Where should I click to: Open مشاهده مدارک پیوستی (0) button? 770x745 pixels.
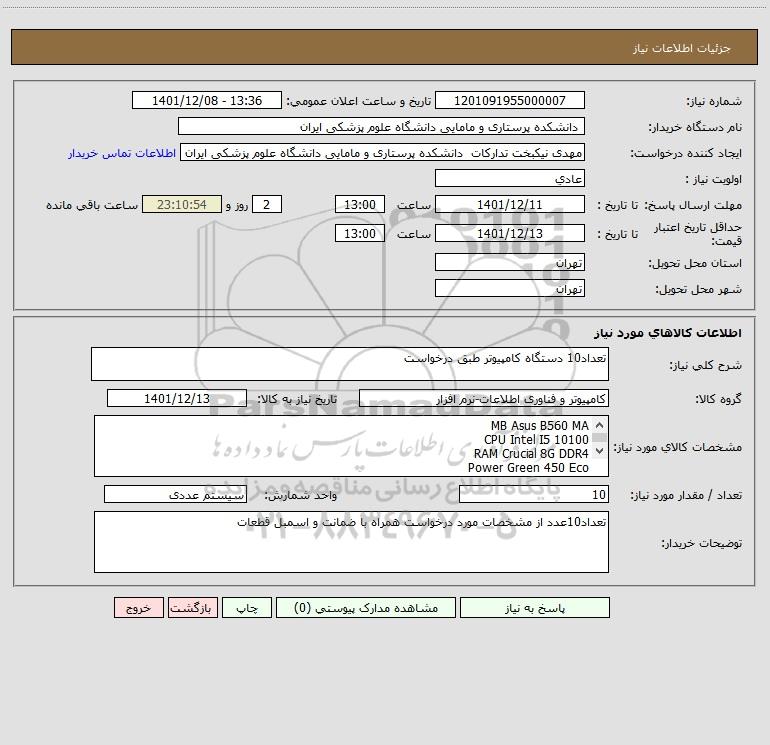[x=366, y=607]
